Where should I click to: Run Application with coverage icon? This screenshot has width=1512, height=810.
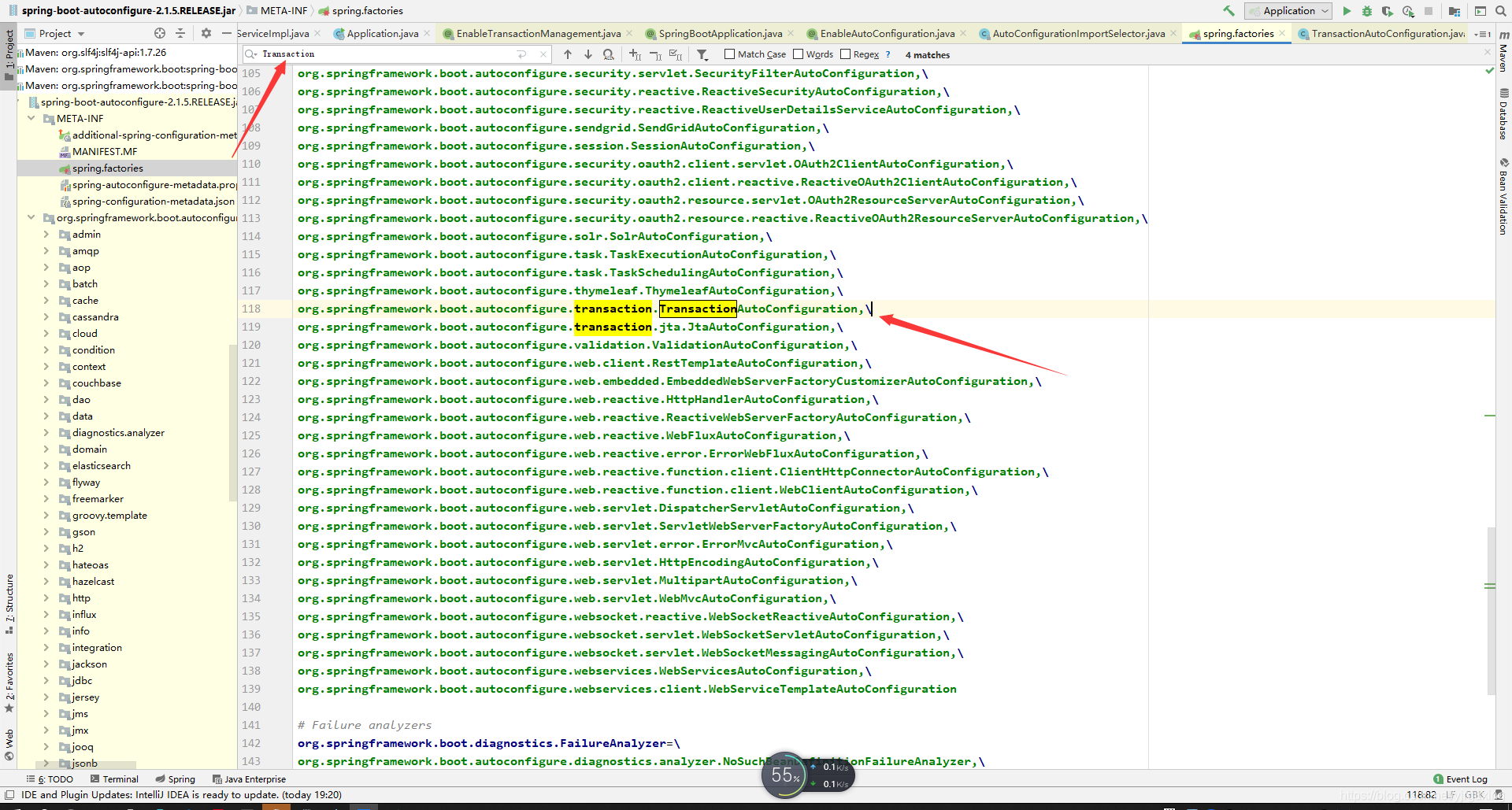pyautogui.click(x=1388, y=11)
